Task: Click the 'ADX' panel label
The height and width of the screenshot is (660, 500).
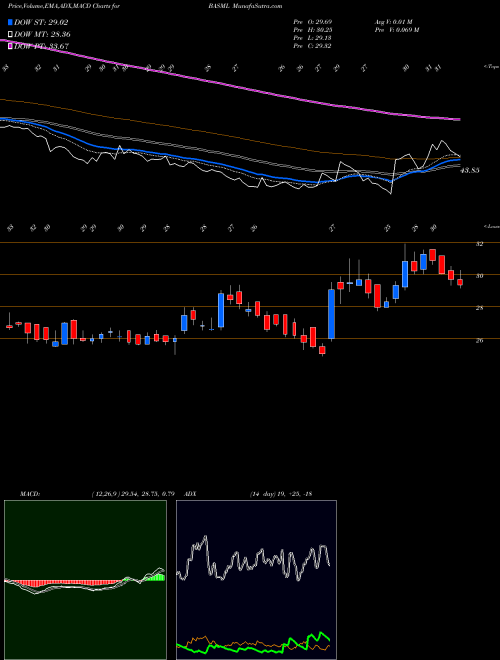Action: tap(191, 494)
